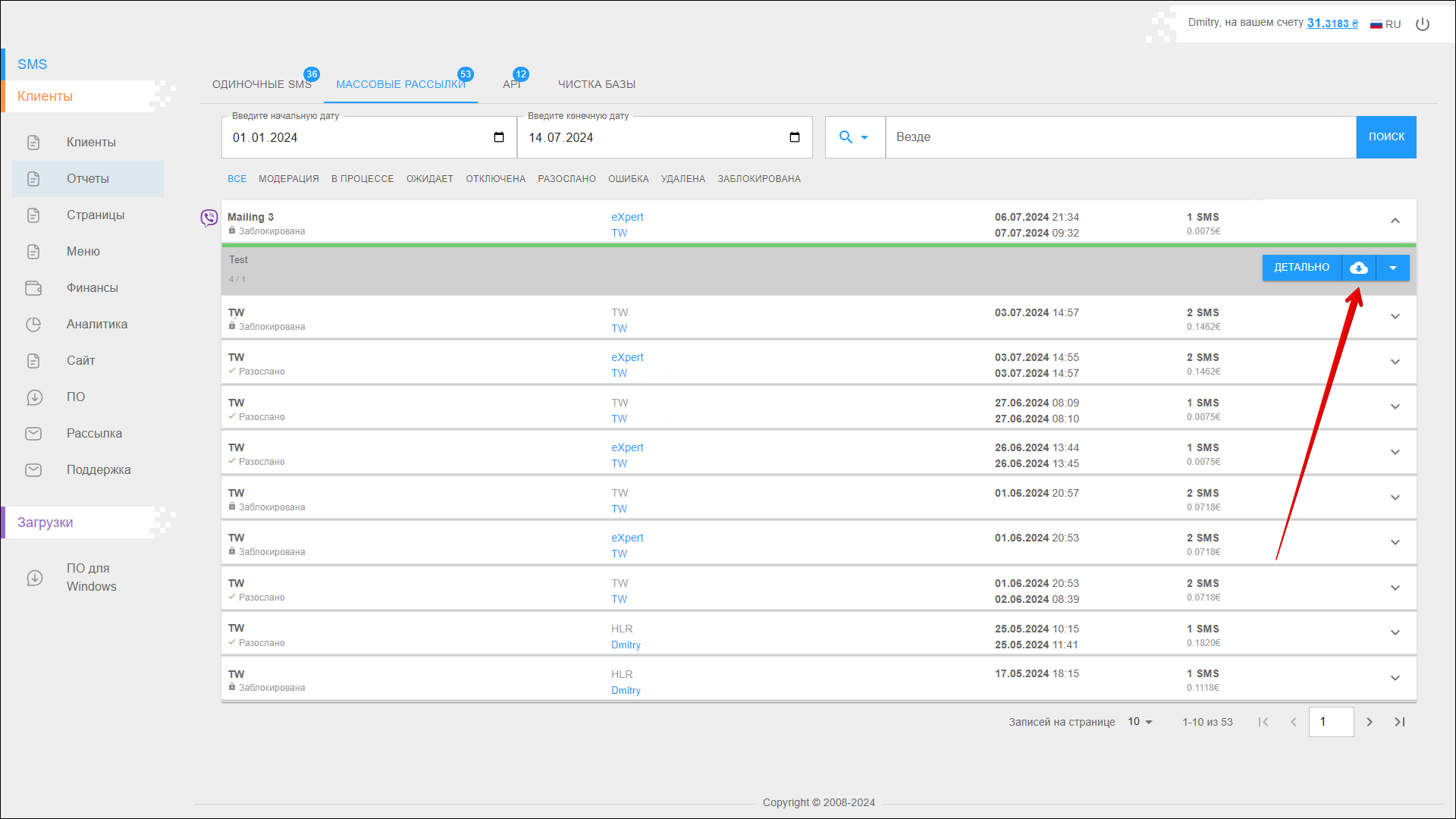
Task: Open dropdown arrow next to download button
Action: (1393, 268)
